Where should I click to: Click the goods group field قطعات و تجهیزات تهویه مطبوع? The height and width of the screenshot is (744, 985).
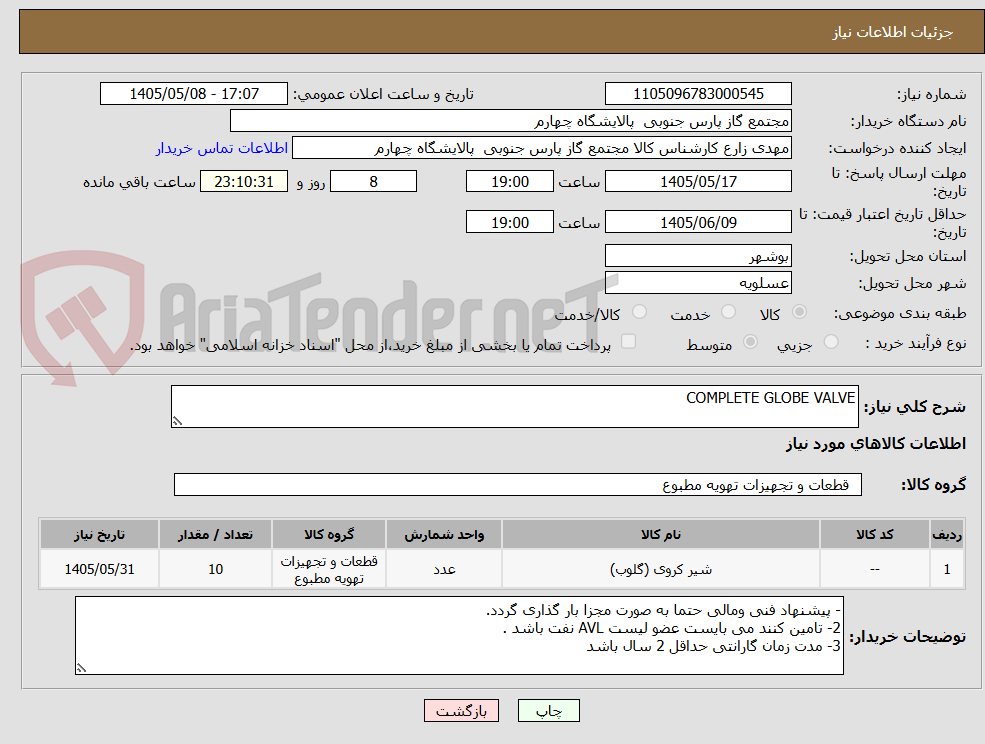click(x=518, y=484)
